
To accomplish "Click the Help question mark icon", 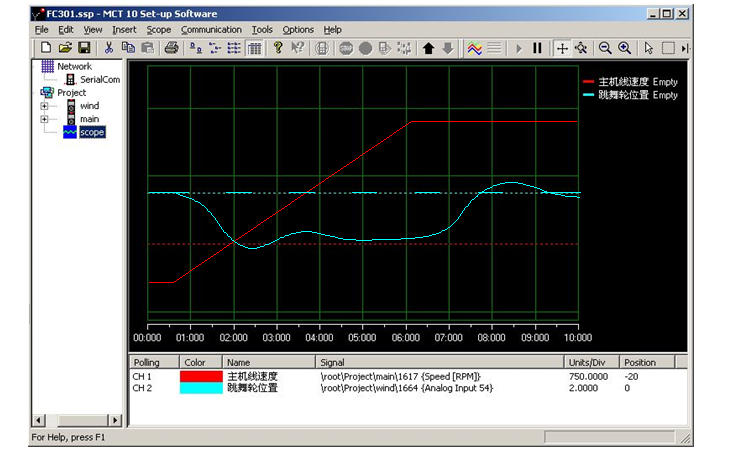I will pos(278,48).
